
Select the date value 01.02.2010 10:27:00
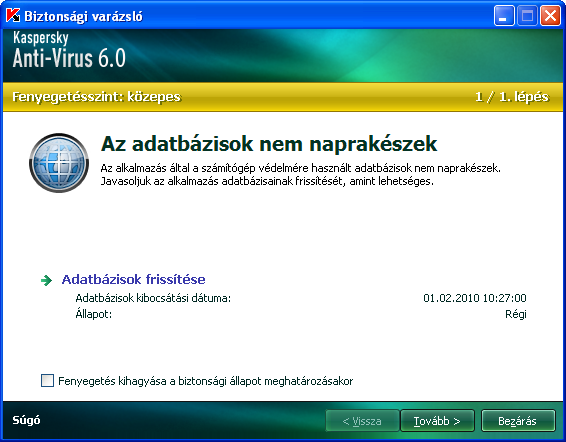(475, 298)
